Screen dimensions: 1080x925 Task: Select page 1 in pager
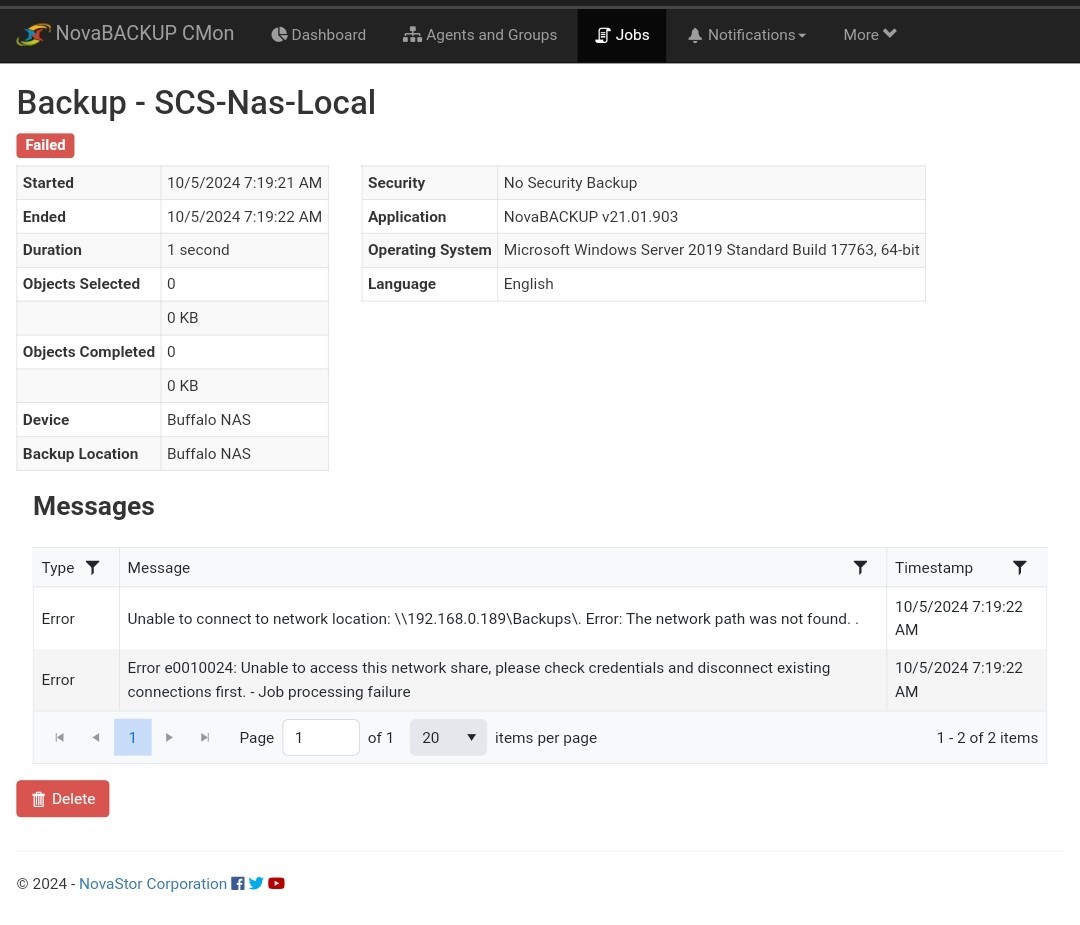pyautogui.click(x=132, y=738)
